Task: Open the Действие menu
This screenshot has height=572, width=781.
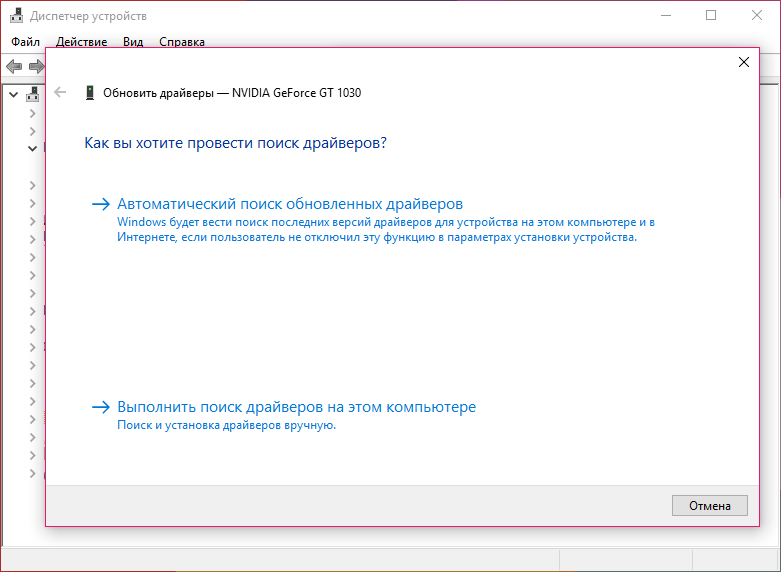Action: [x=81, y=42]
